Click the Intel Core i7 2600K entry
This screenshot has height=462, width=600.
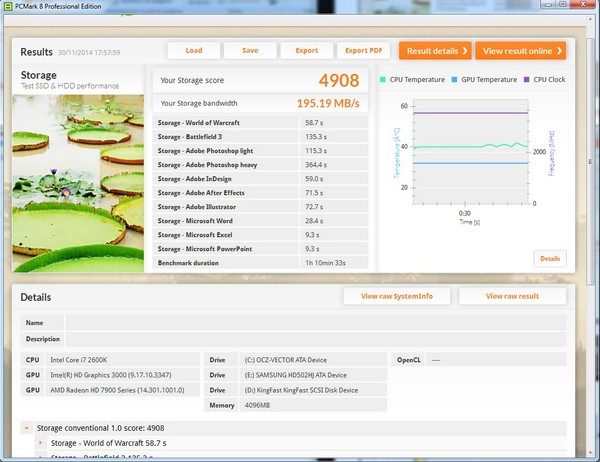click(79, 360)
